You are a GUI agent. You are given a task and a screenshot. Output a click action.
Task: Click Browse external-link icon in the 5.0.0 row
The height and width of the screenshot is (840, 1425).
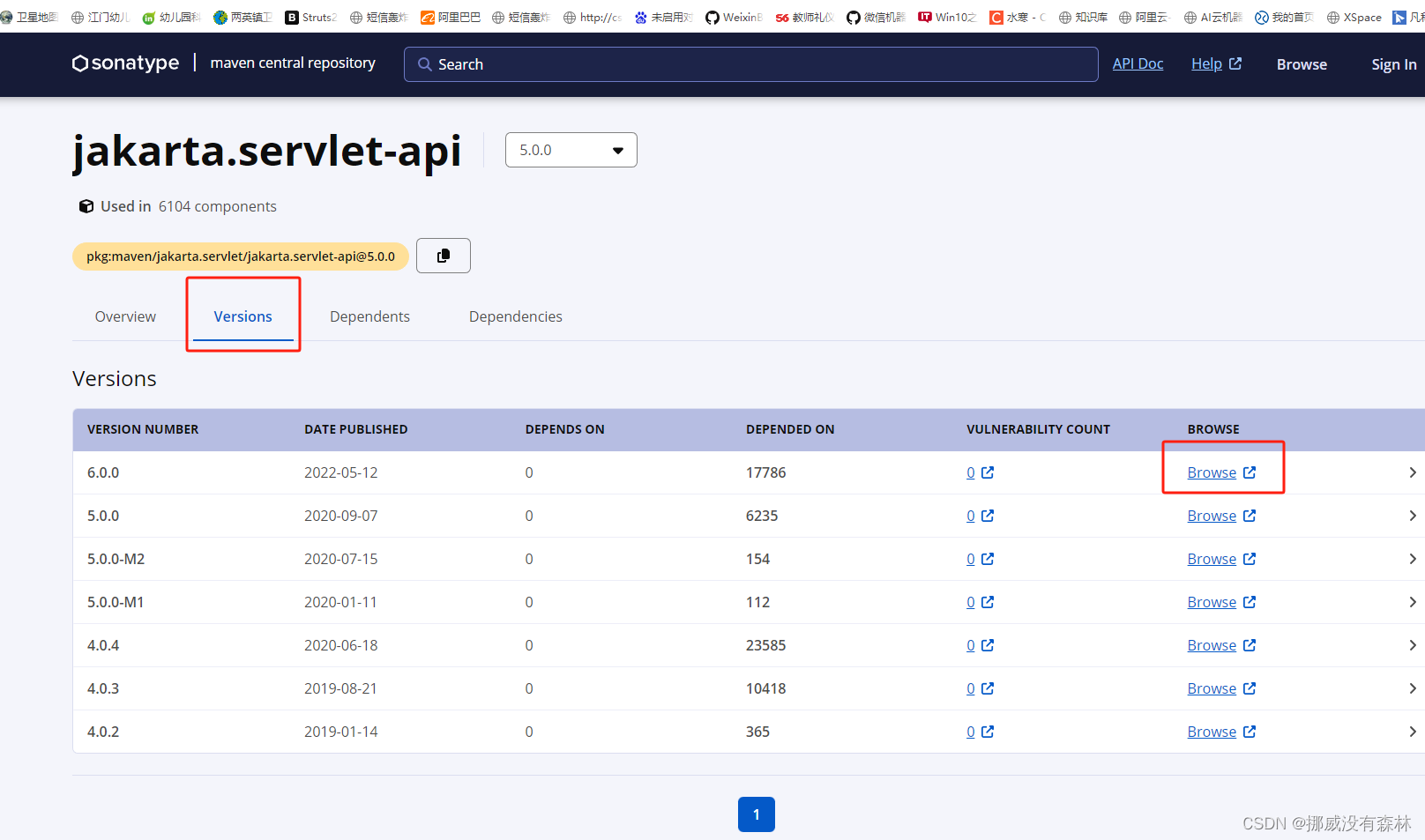pos(1250,516)
